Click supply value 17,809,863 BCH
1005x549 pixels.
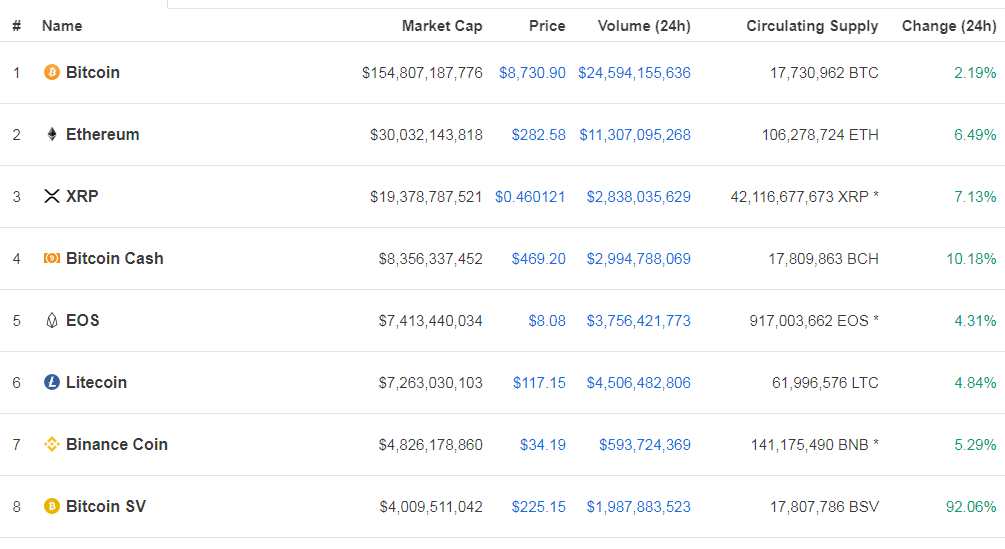tap(824, 259)
